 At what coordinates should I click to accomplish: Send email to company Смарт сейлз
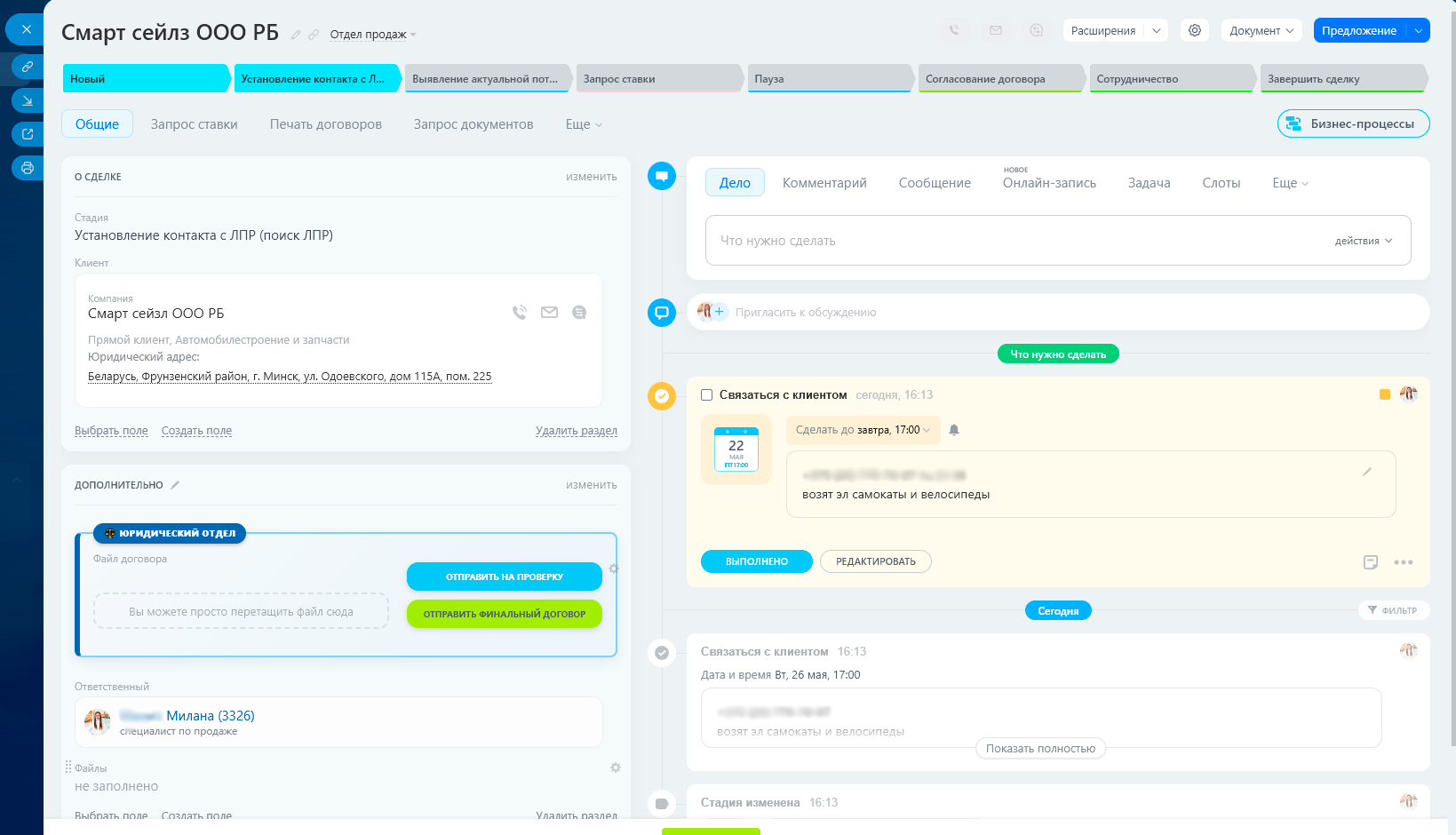click(x=549, y=313)
